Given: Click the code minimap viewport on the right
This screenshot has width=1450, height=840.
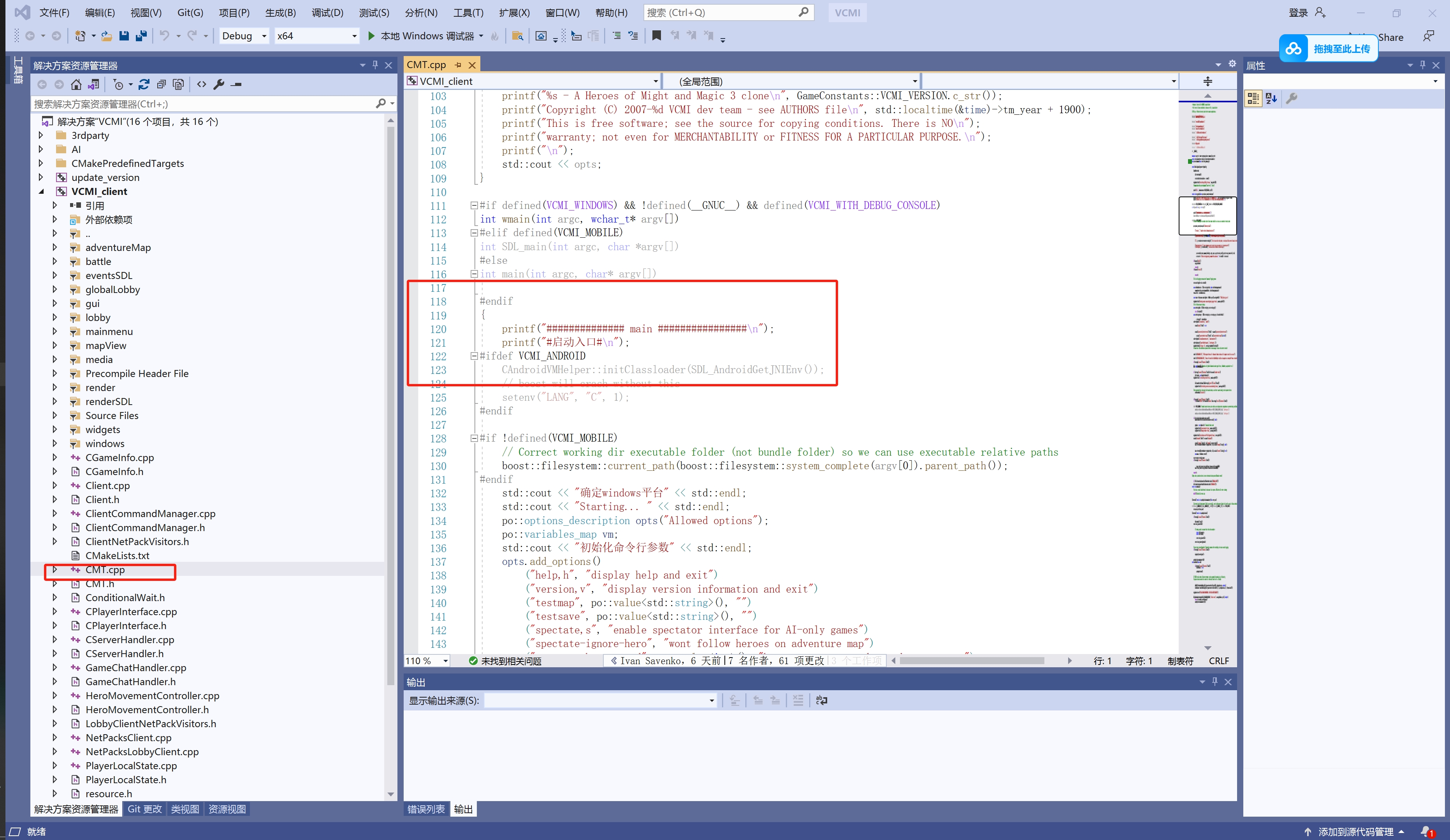Looking at the screenshot, I should 1207,216.
